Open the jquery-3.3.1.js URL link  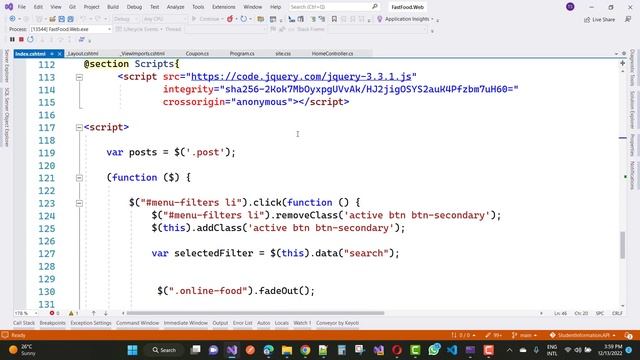point(301,76)
